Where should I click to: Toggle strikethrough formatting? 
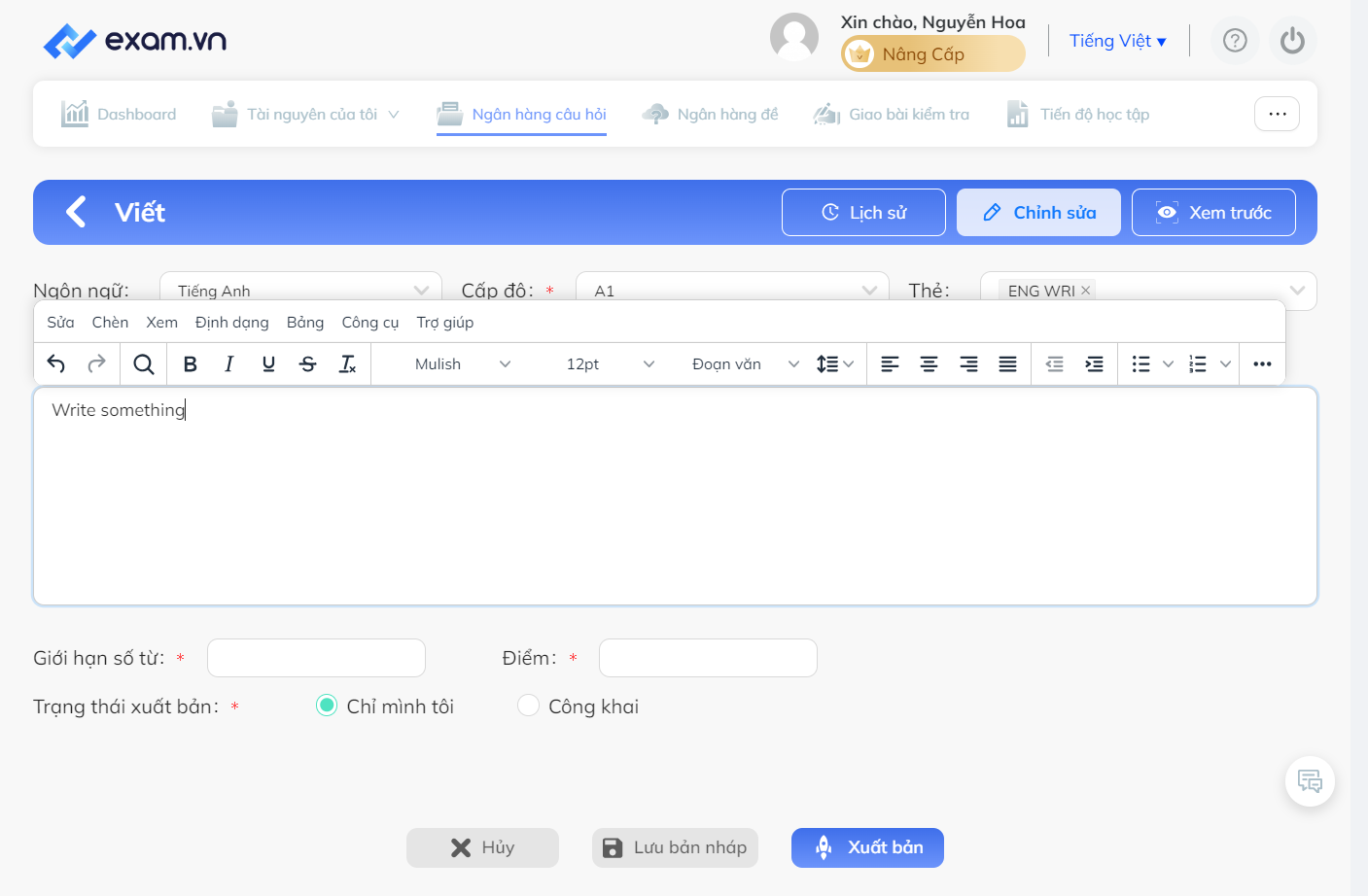(x=308, y=364)
